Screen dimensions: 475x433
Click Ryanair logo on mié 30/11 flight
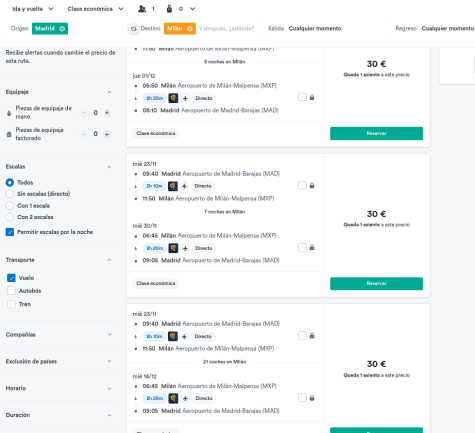click(173, 248)
